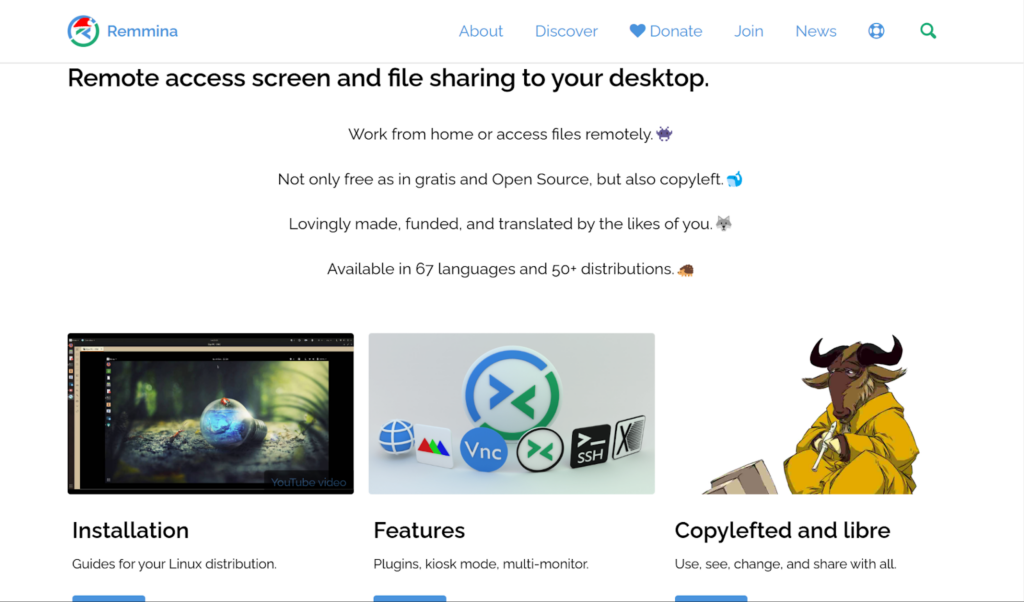The height and width of the screenshot is (602, 1024).
Task: Go to the Join page
Action: click(748, 31)
